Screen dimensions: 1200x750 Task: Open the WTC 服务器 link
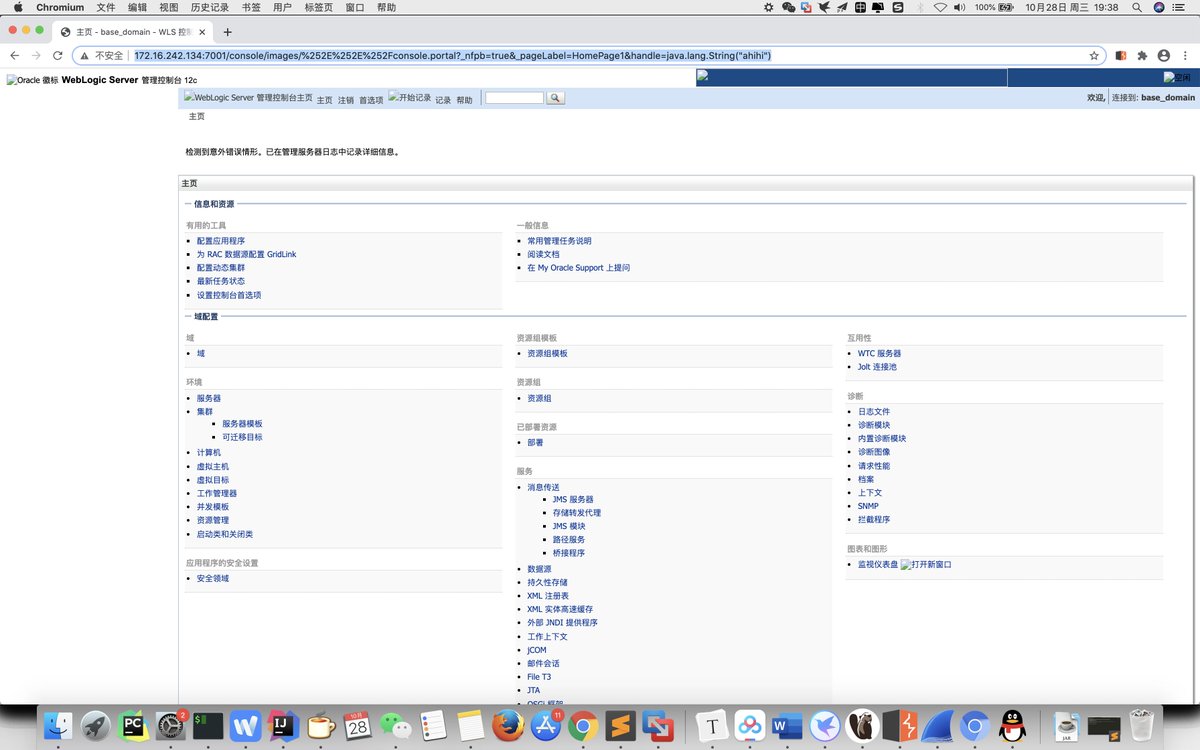pos(879,353)
